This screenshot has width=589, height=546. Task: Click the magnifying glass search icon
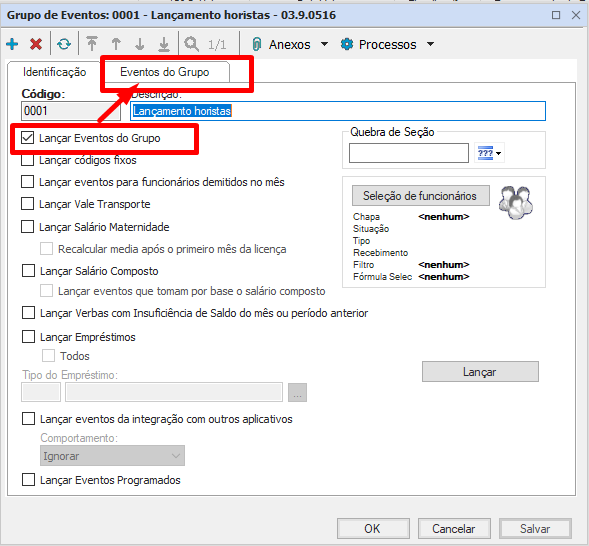click(192, 44)
